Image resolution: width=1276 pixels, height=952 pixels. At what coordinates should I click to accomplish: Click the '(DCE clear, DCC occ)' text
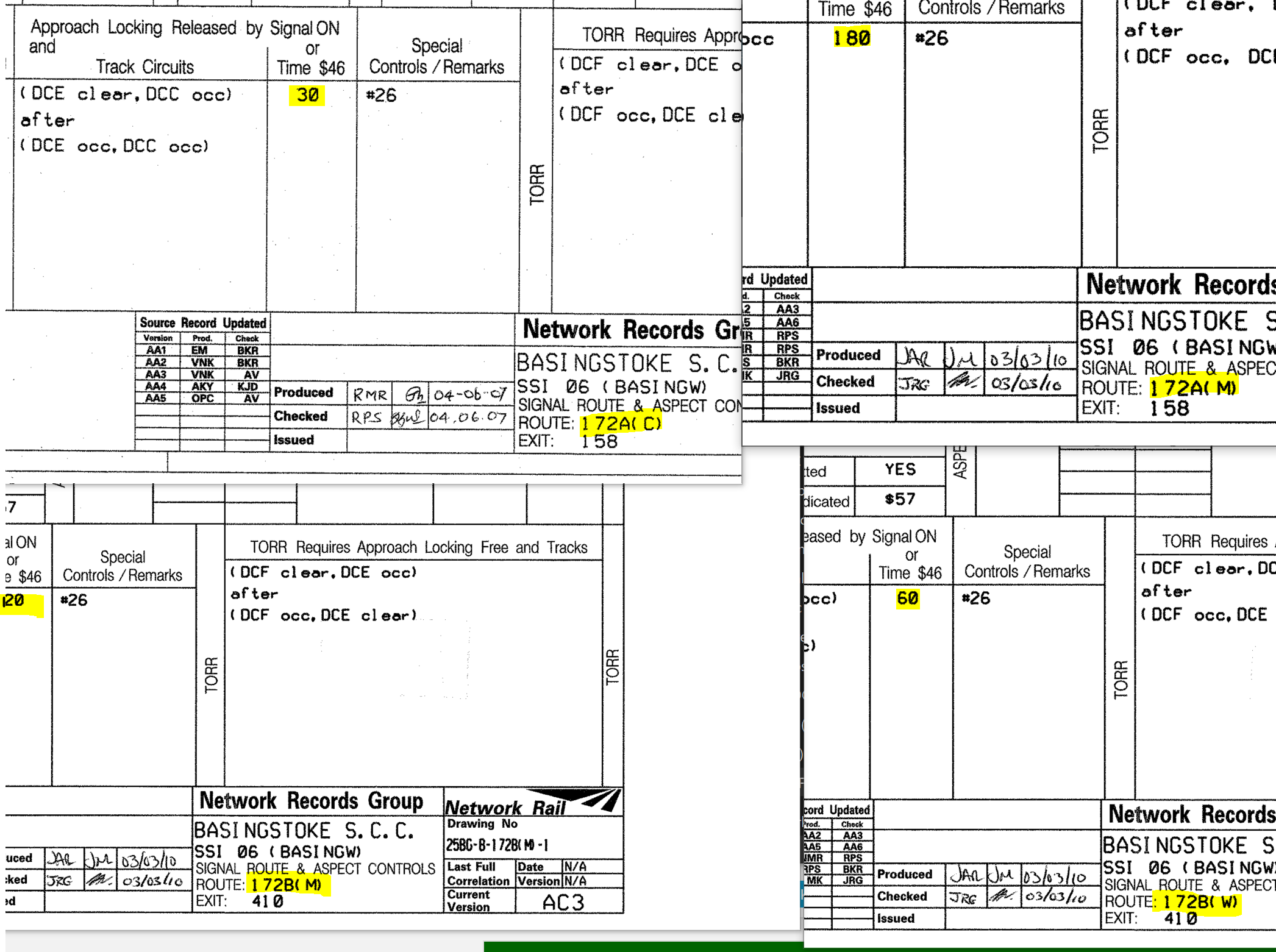(126, 94)
